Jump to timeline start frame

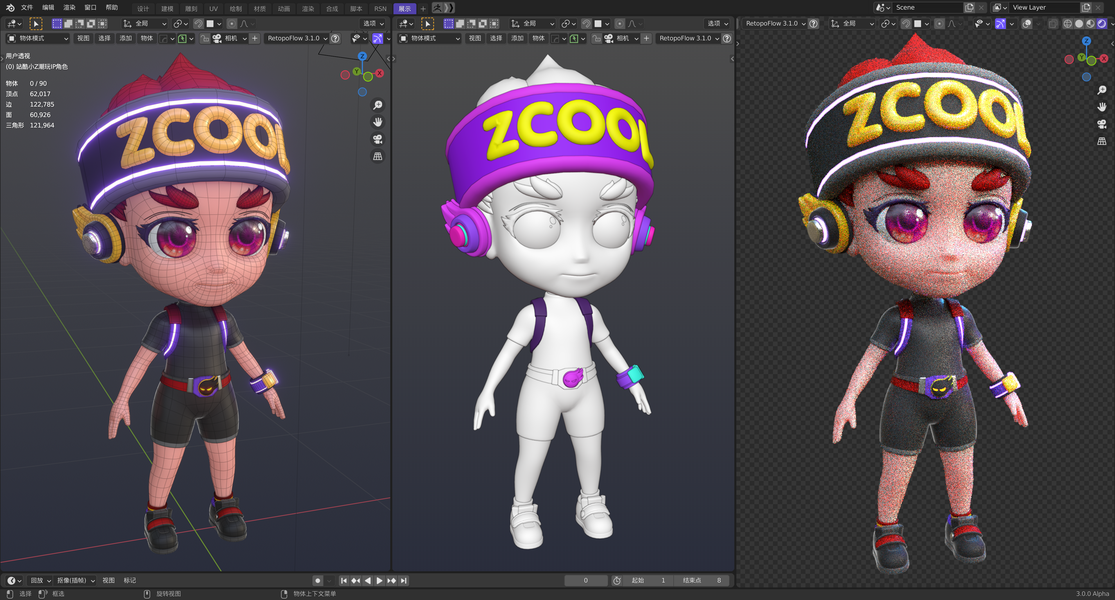[x=344, y=581]
